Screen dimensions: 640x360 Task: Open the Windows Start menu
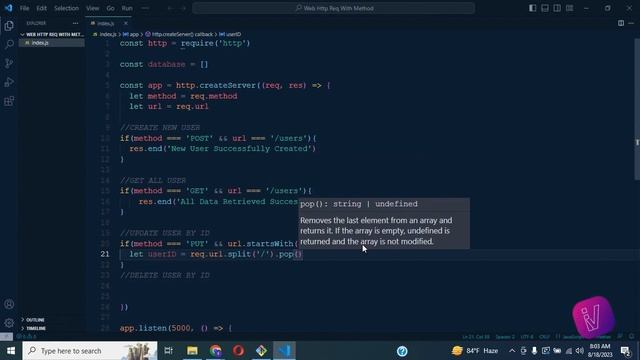11,351
